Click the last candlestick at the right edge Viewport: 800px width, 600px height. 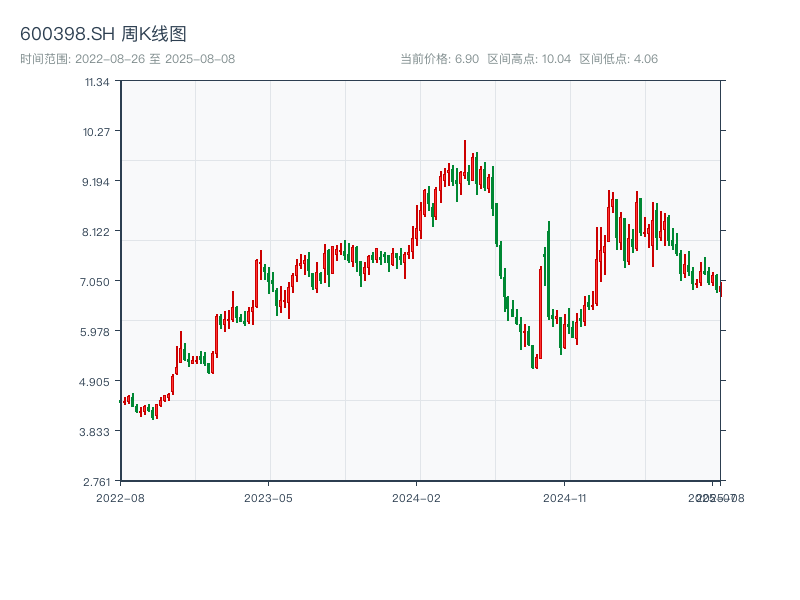(x=720, y=288)
